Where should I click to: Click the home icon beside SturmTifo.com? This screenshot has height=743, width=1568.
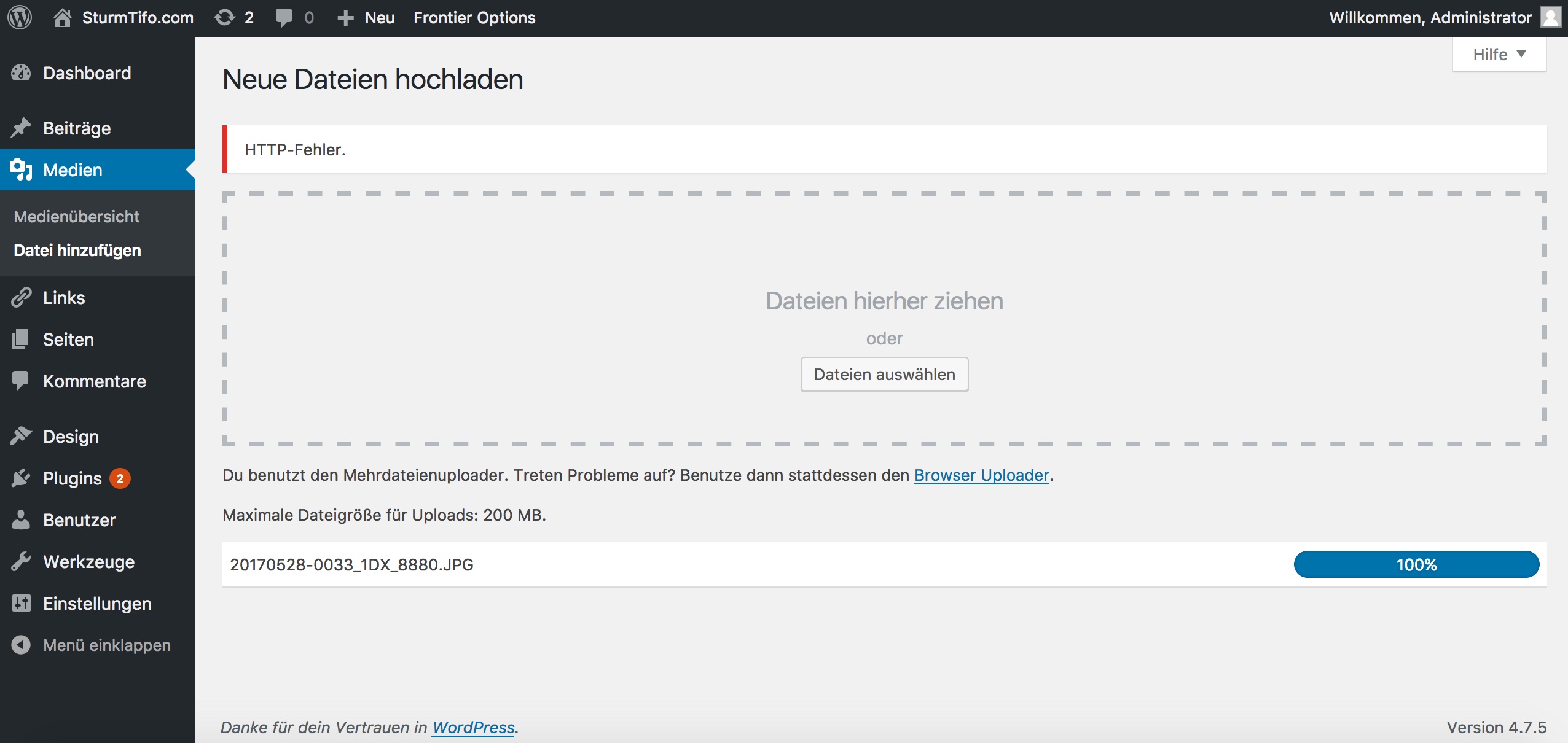point(62,17)
